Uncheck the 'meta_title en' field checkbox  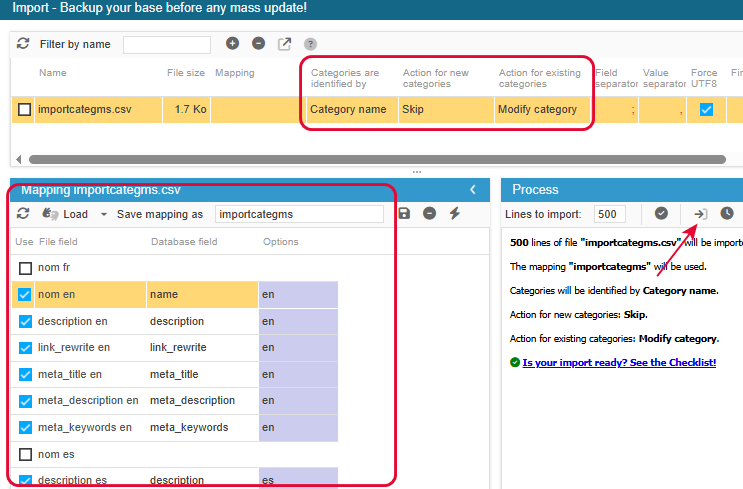[25, 375]
